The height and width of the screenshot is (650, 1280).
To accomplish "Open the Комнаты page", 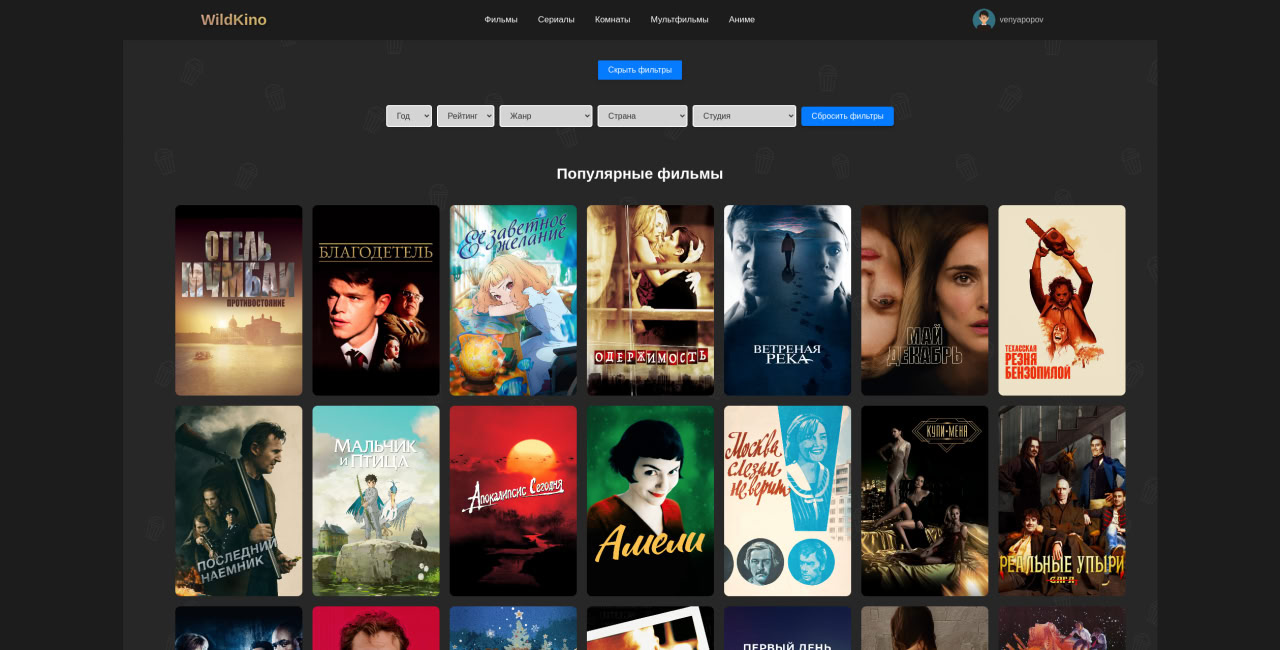I will point(612,19).
